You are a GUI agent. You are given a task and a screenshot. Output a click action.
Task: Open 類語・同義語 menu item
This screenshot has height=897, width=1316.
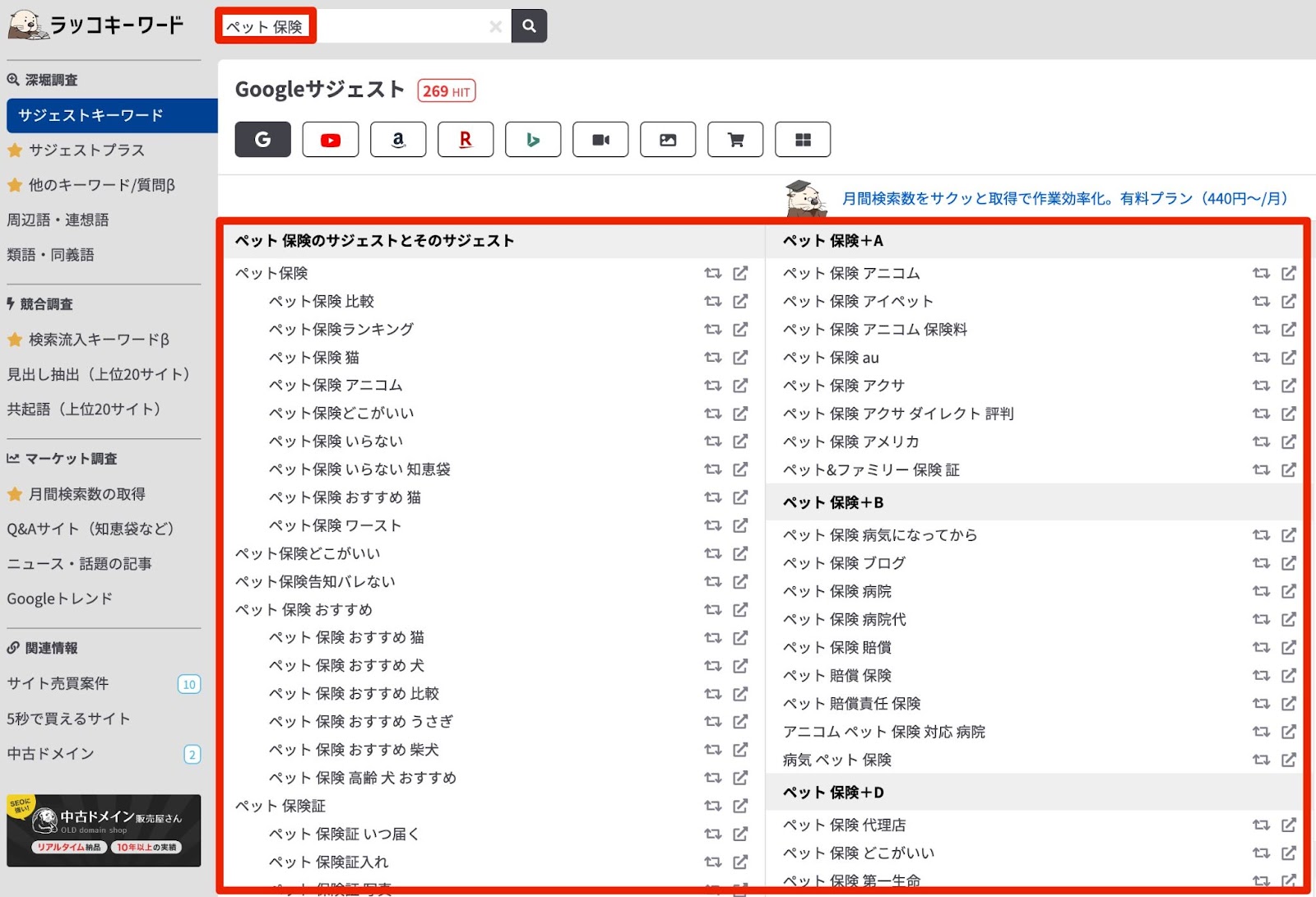(x=50, y=255)
